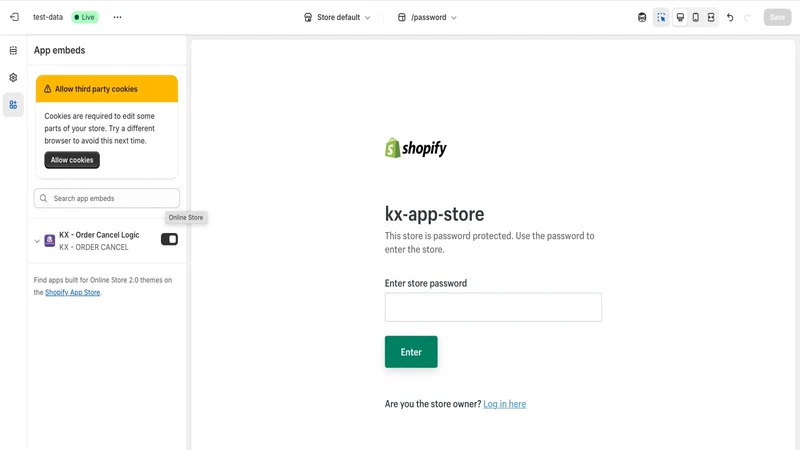Click the Enter store password label
800x450 pixels.
tap(426, 283)
